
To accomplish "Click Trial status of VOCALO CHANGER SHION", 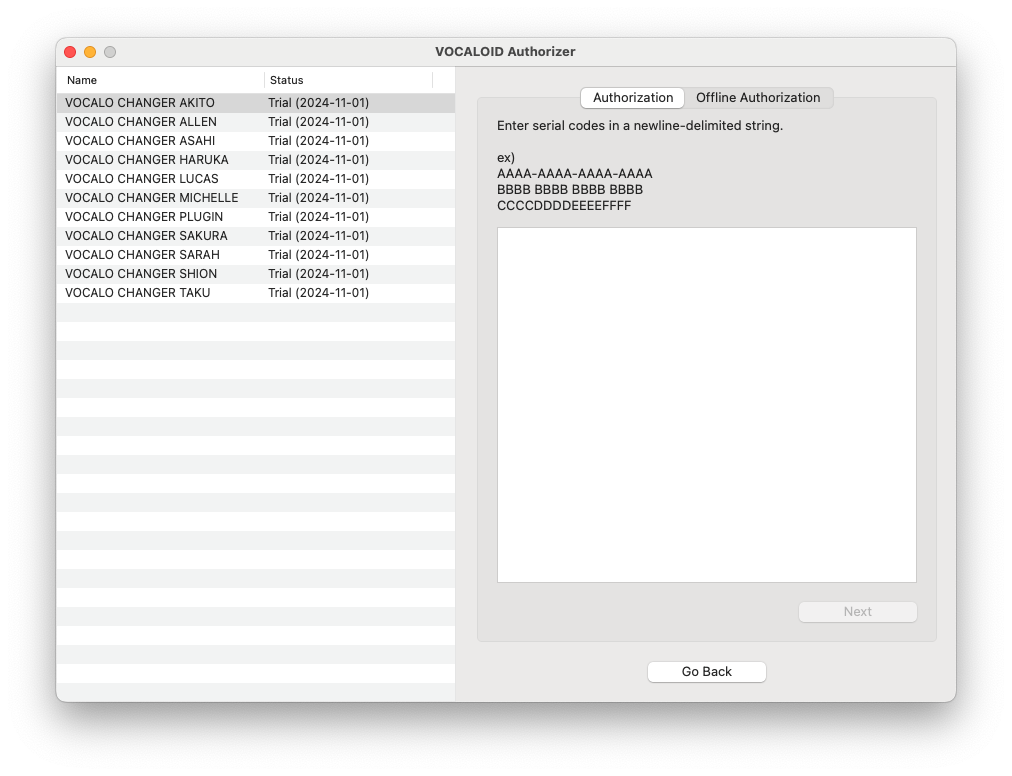I will [x=319, y=274].
